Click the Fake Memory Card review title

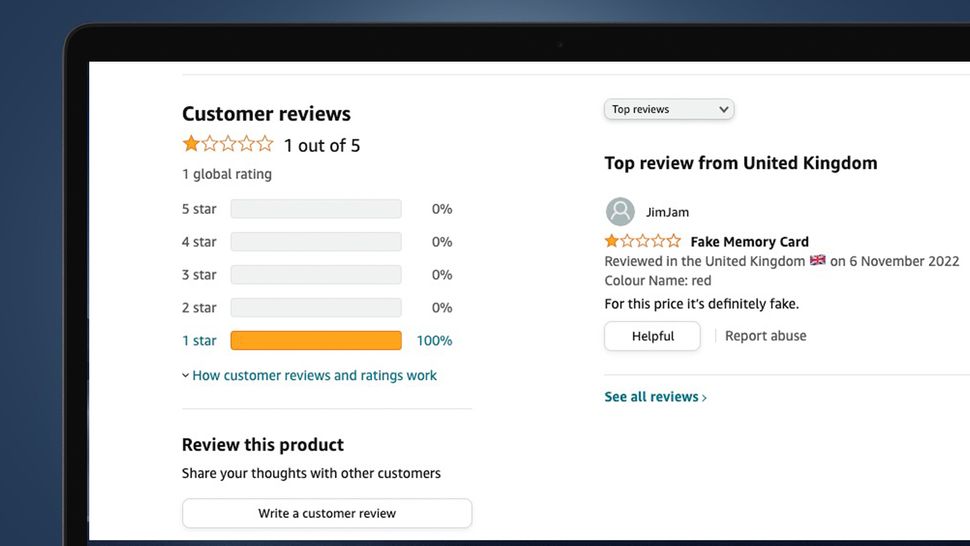pos(749,241)
